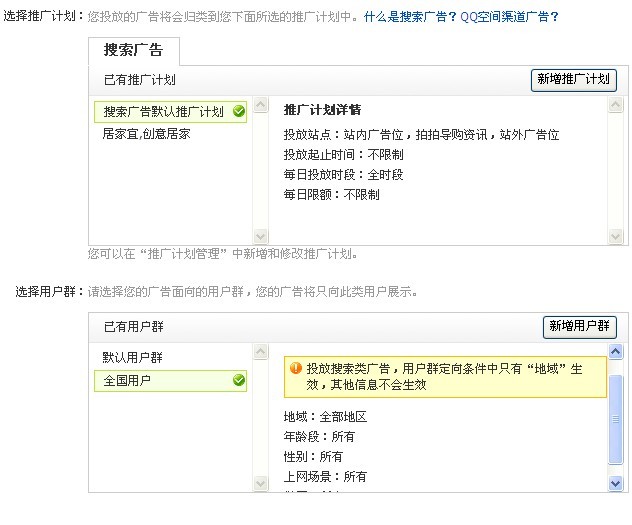Screen dimensions: 632x525
Task: Click blue up arrow of user group details scrollbar
Action: [x=615, y=352]
